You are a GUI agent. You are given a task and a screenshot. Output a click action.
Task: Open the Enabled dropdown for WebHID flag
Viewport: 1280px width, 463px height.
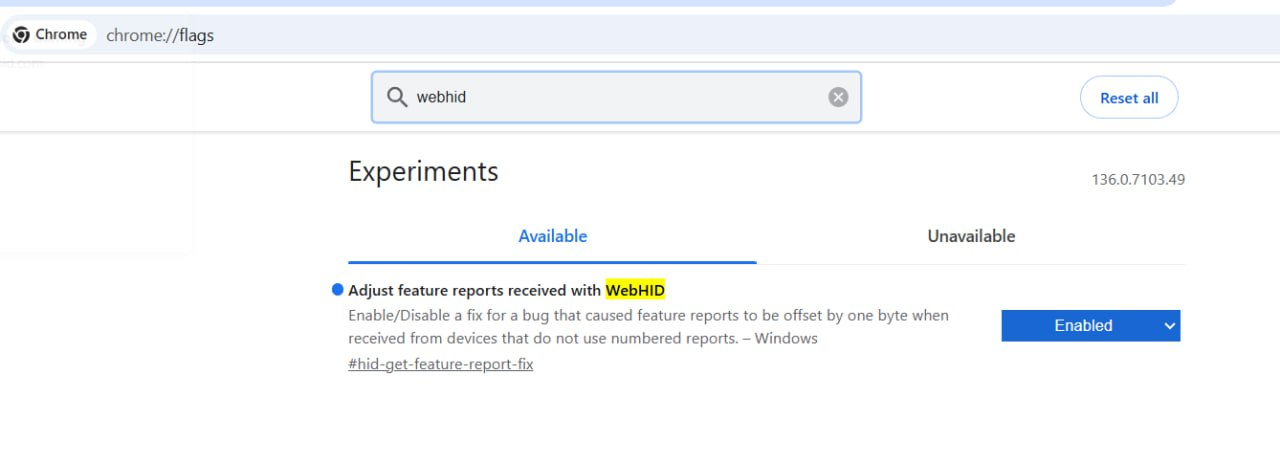(1091, 325)
